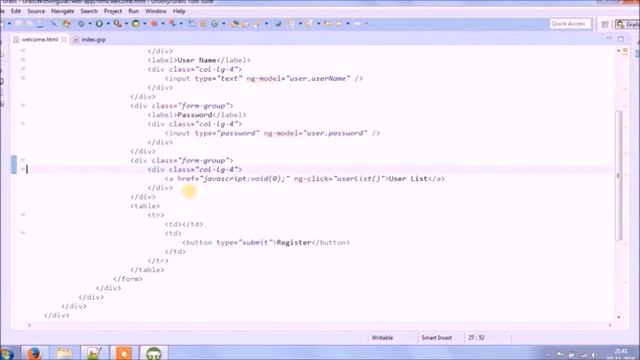The image size is (640, 360).
Task: Click the Save All toolbar icon
Action: coord(29,24)
